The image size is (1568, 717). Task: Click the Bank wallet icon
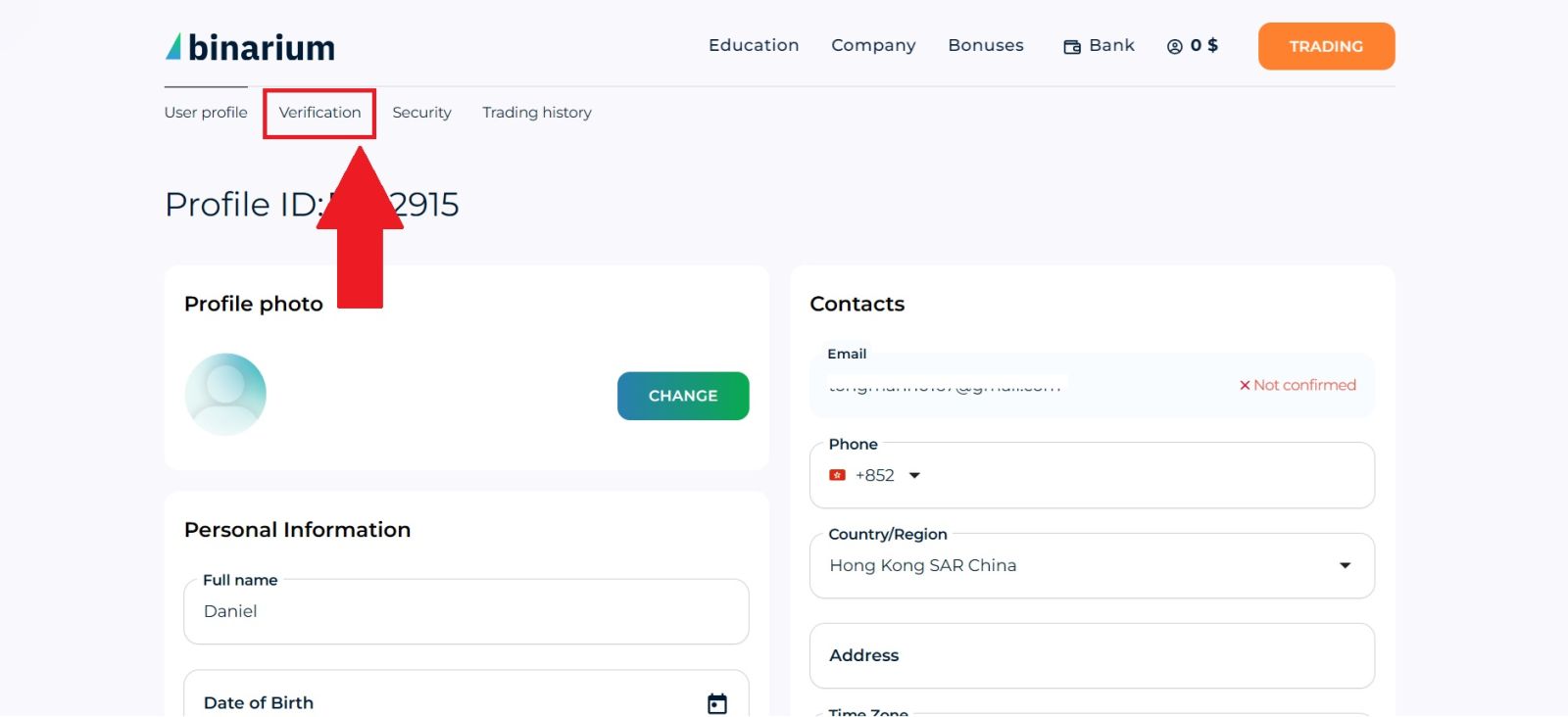tap(1072, 47)
